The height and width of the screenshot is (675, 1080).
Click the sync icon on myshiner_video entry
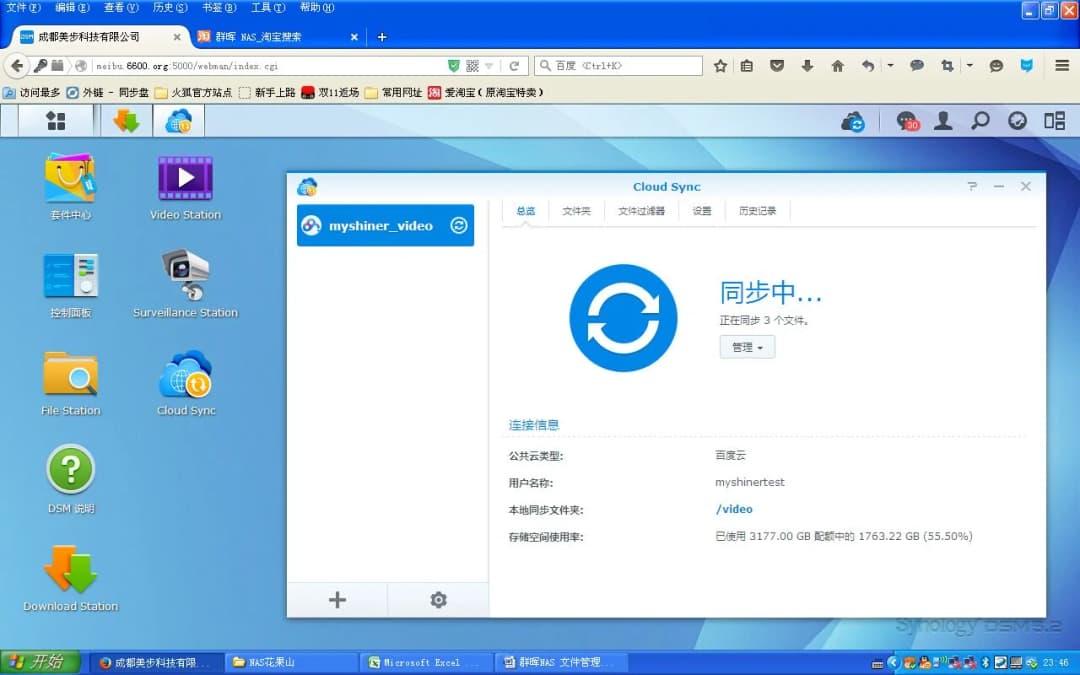tap(459, 225)
